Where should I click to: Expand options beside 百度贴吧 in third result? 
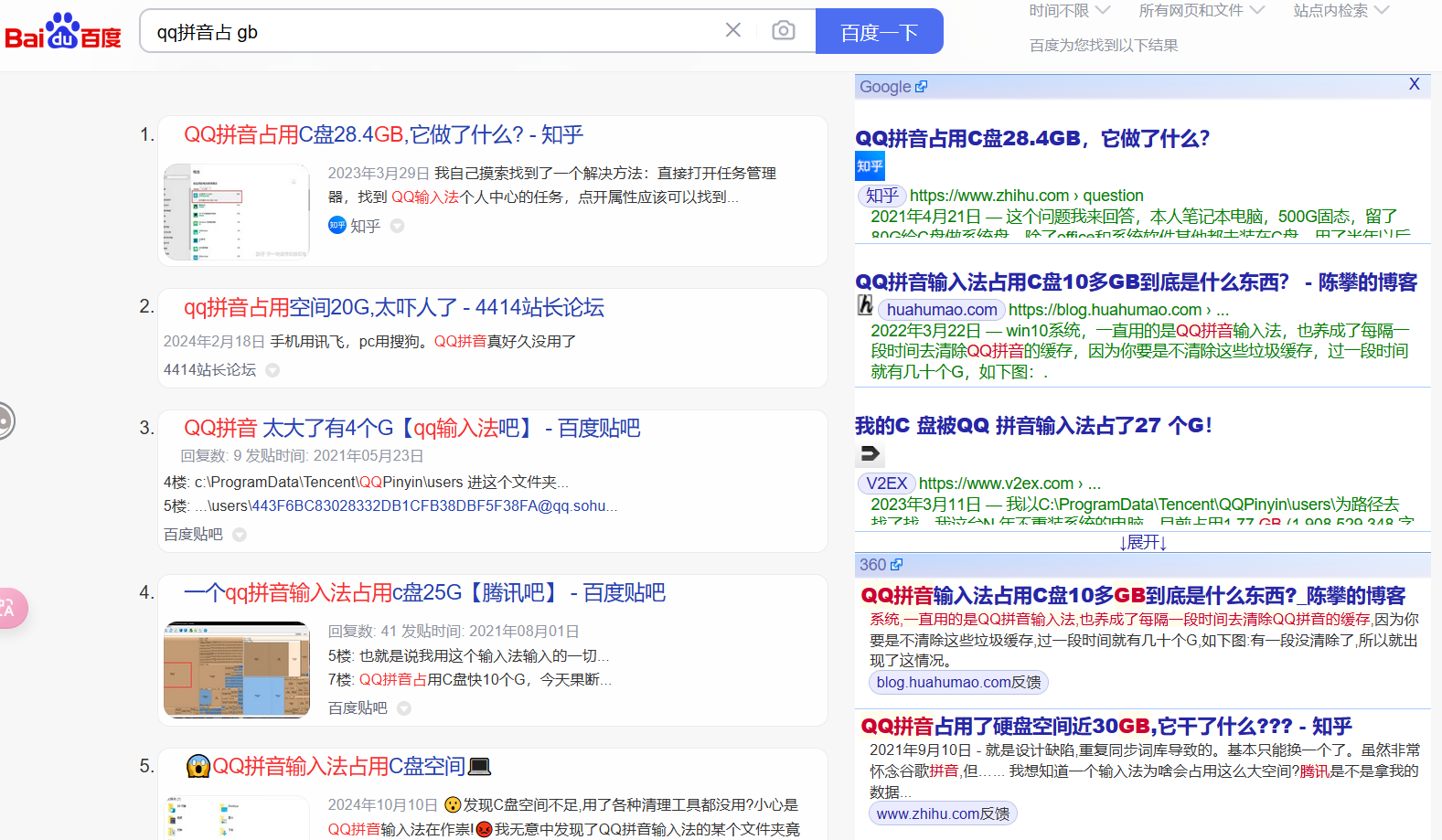click(240, 535)
